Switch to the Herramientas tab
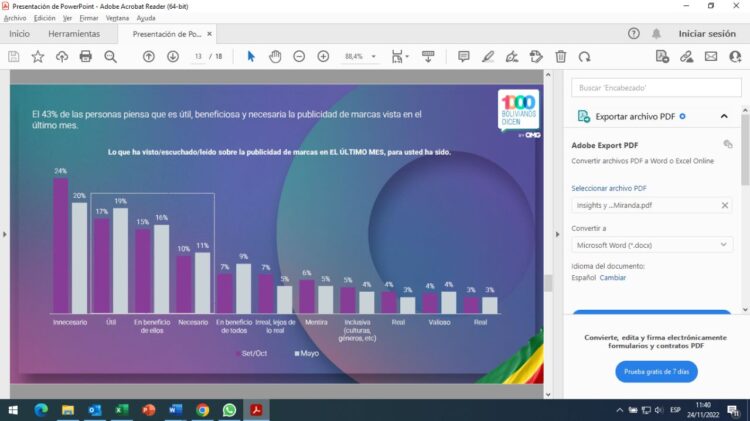Viewport: 750px width, 421px height. pyautogui.click(x=74, y=34)
